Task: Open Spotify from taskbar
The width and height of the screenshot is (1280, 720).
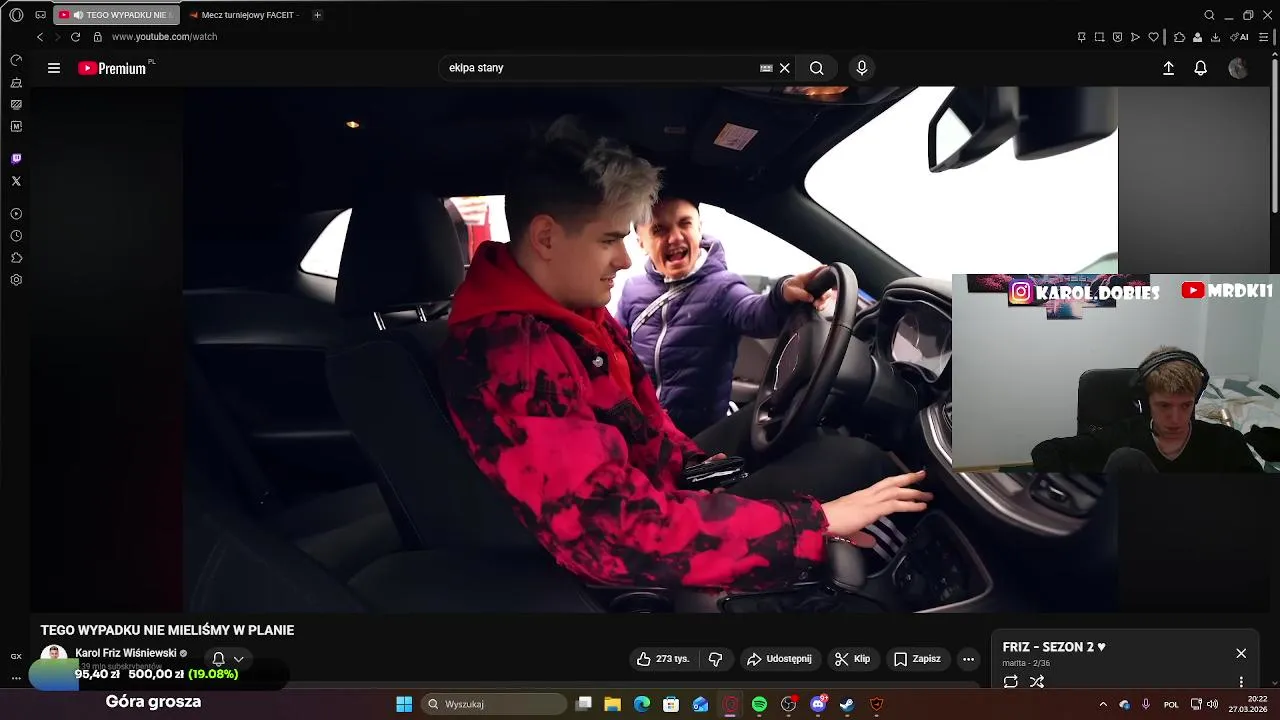Action: [x=759, y=704]
